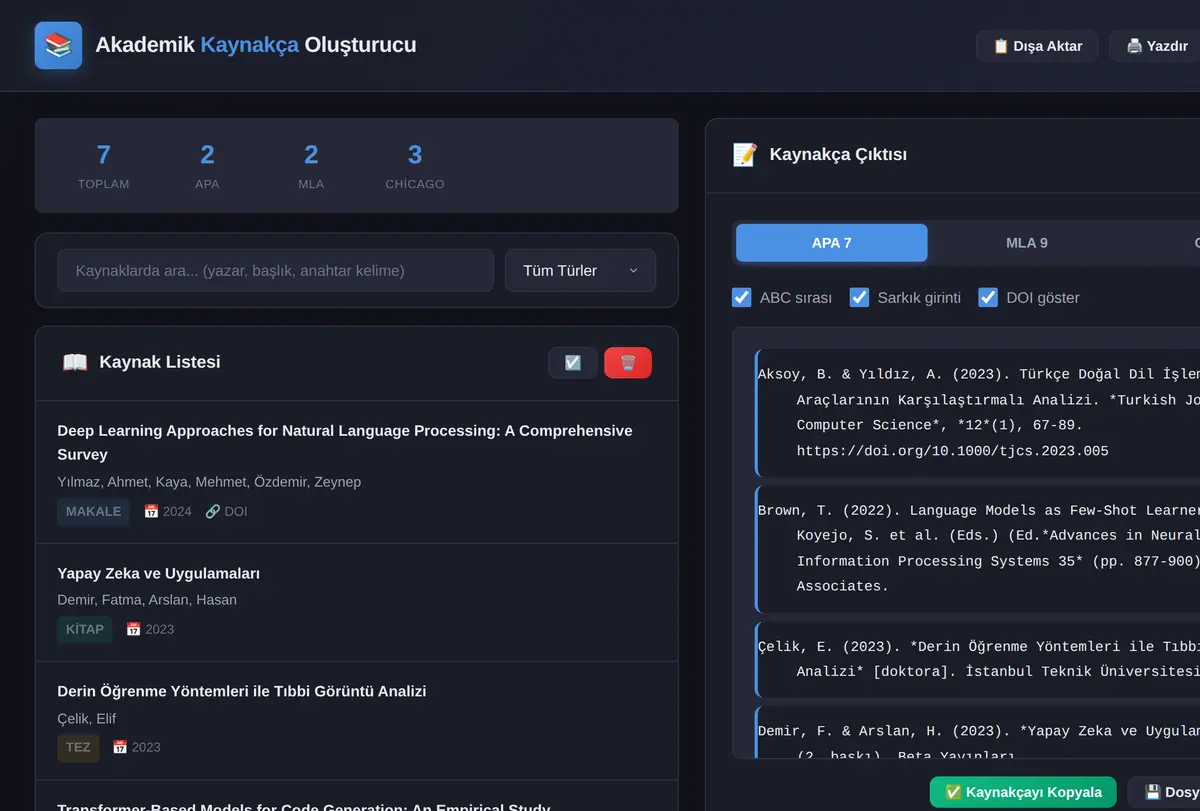Uncheck the Sarkık girinti option
The width and height of the screenshot is (1200, 811).
point(859,297)
